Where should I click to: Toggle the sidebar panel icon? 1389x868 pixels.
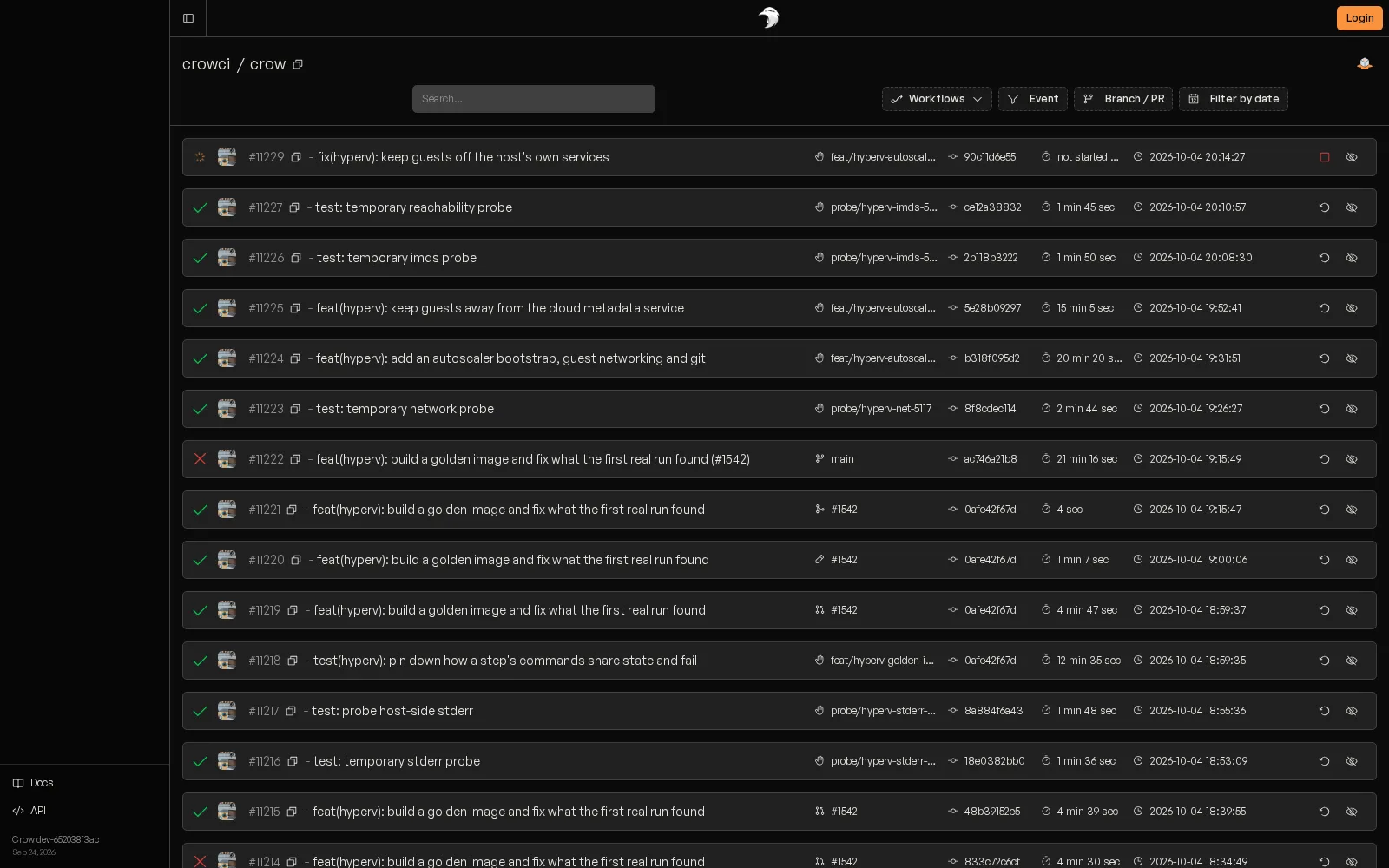coord(188,18)
